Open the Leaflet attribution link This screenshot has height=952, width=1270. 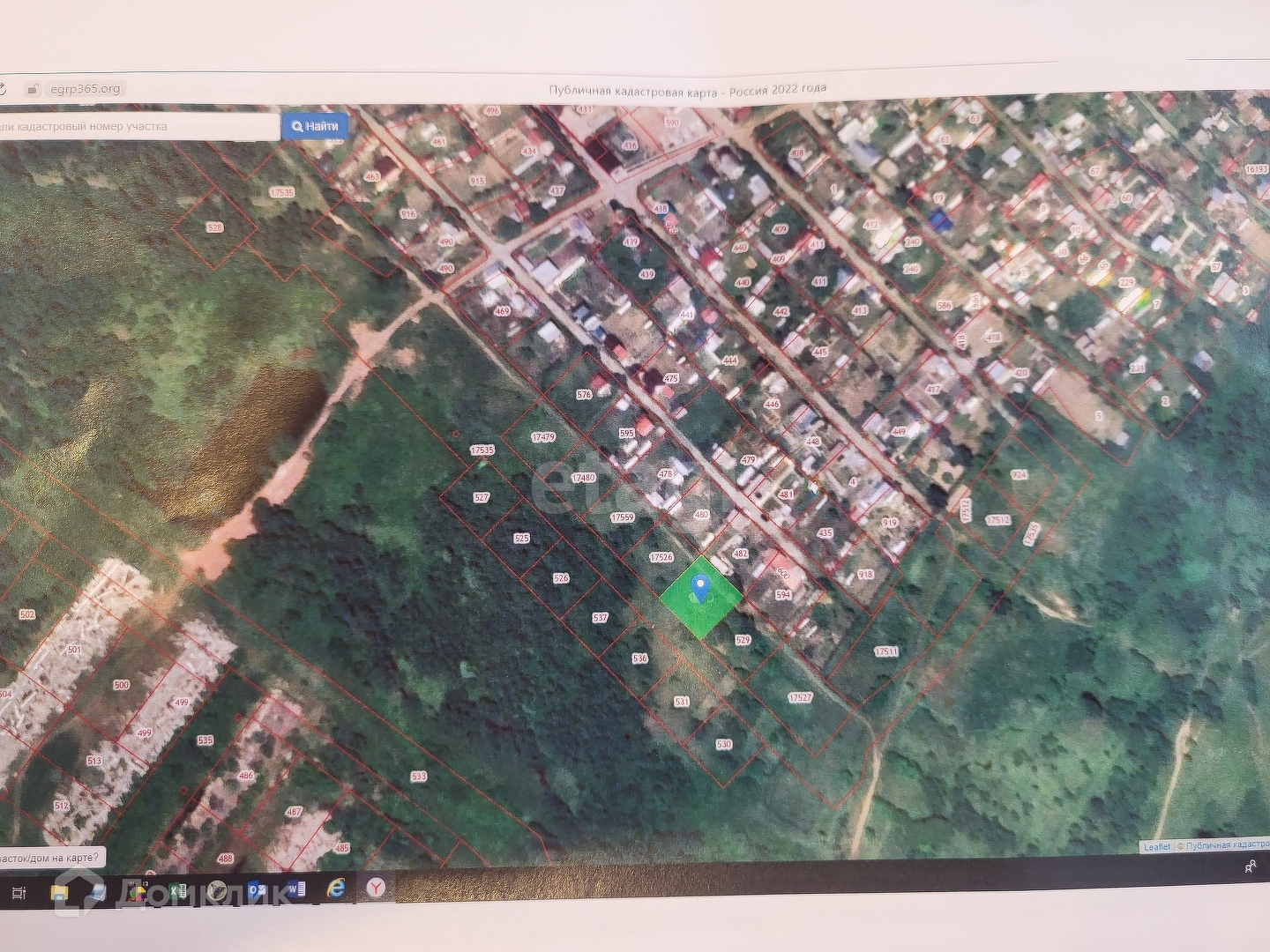tap(1156, 847)
